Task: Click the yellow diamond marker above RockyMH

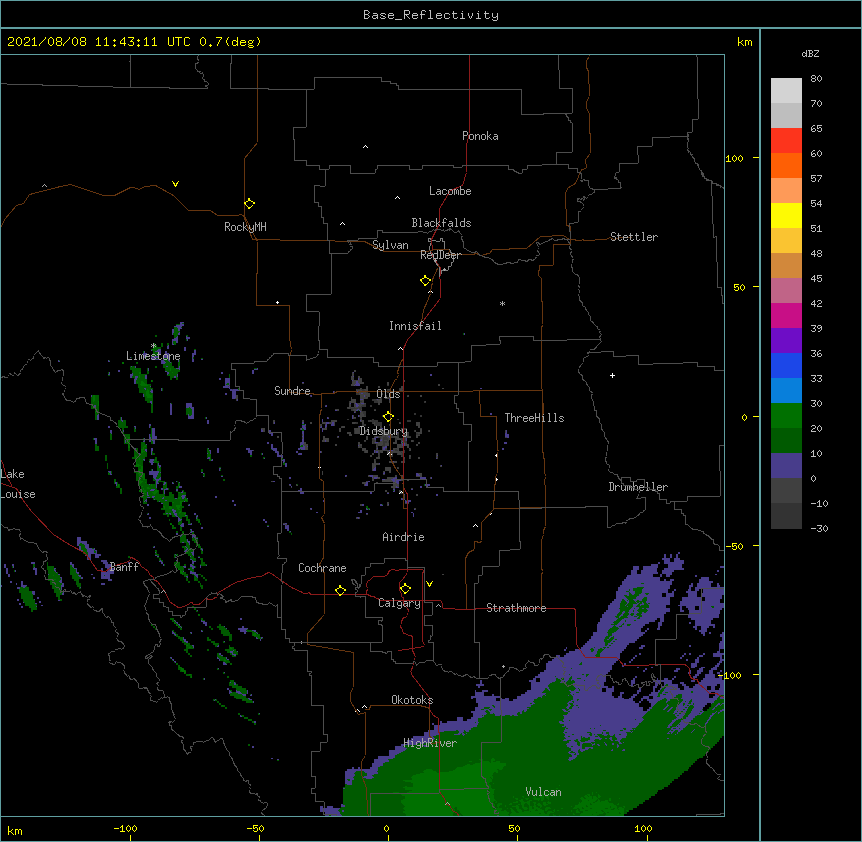Action: coord(249,204)
